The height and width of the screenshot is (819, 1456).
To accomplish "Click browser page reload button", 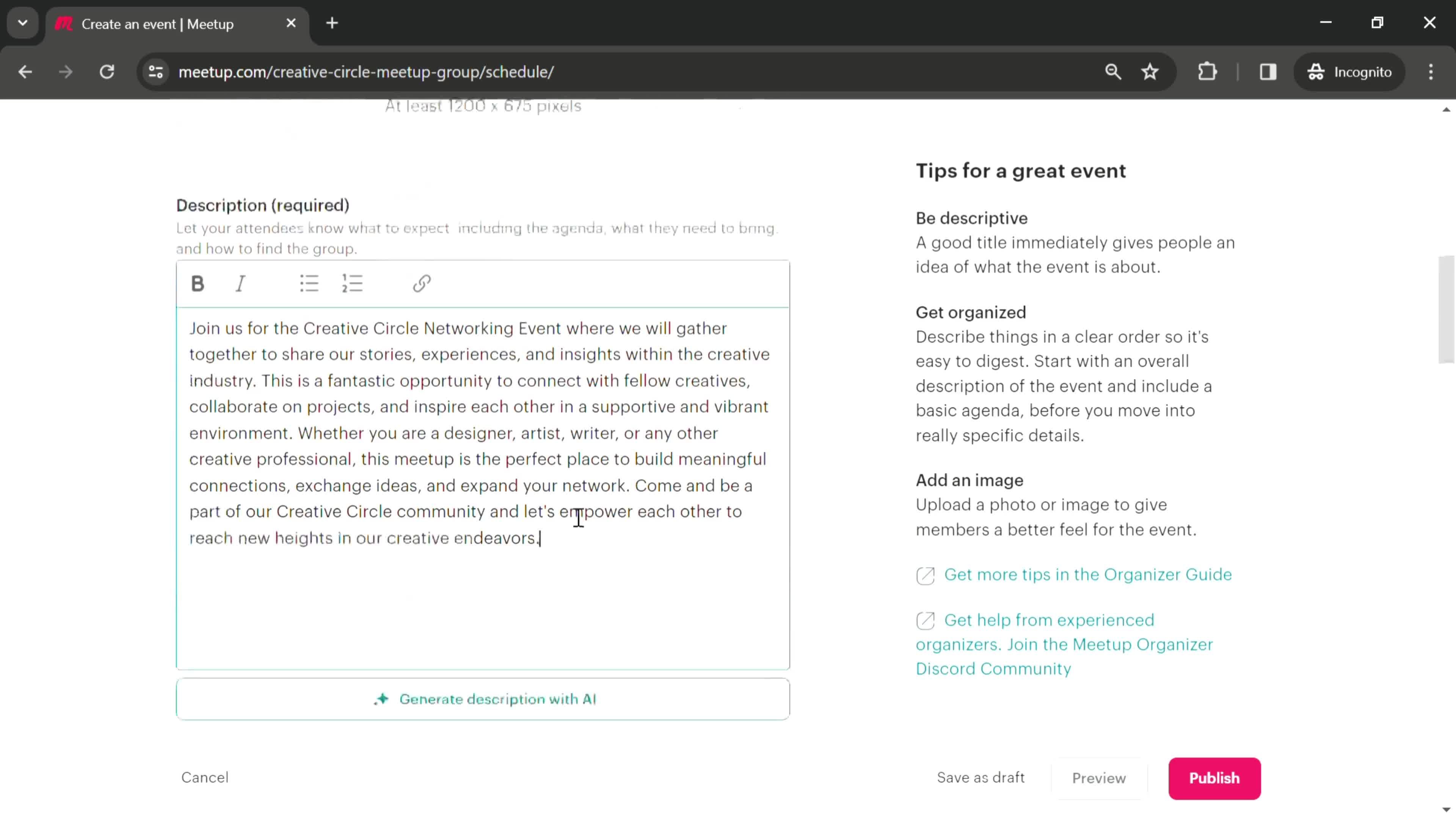I will 107,71.
